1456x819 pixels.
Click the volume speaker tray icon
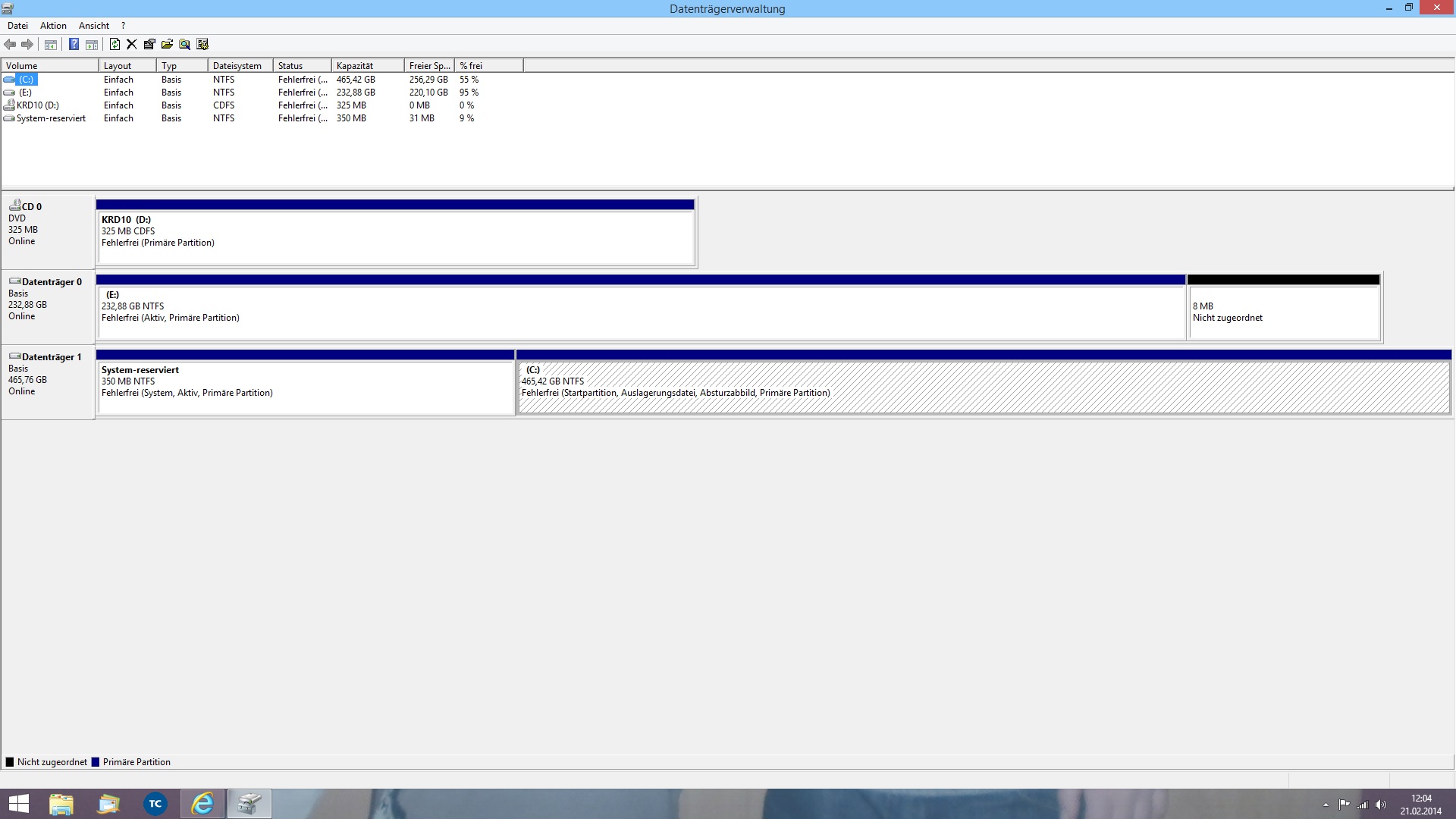[1381, 805]
